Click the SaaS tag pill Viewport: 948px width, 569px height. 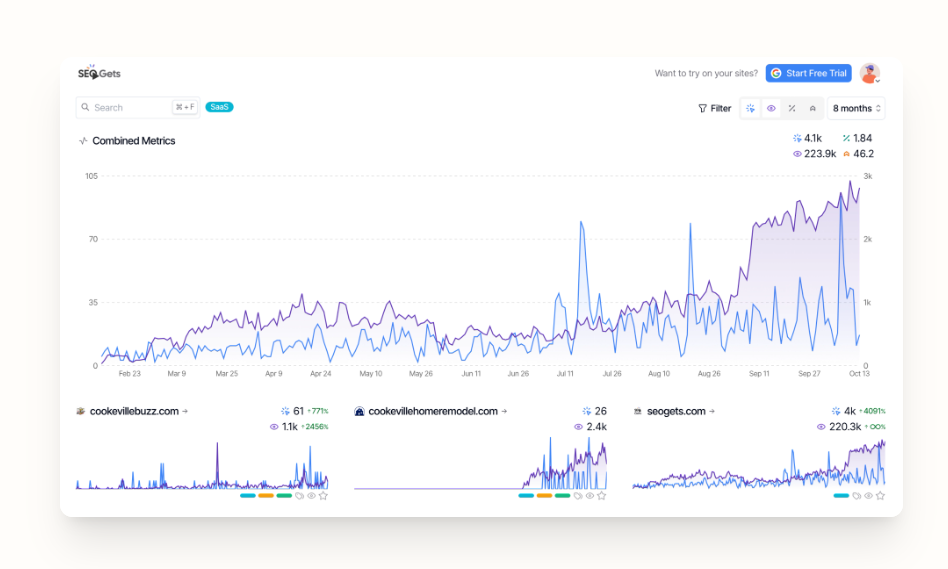pos(219,107)
